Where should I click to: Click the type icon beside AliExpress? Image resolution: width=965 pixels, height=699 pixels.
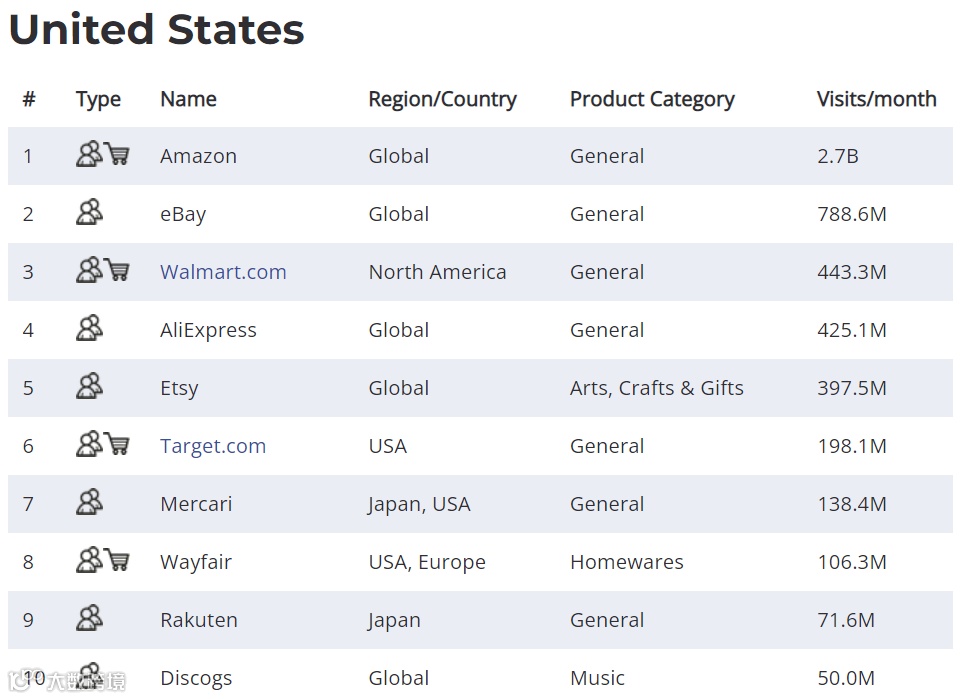[x=90, y=328]
